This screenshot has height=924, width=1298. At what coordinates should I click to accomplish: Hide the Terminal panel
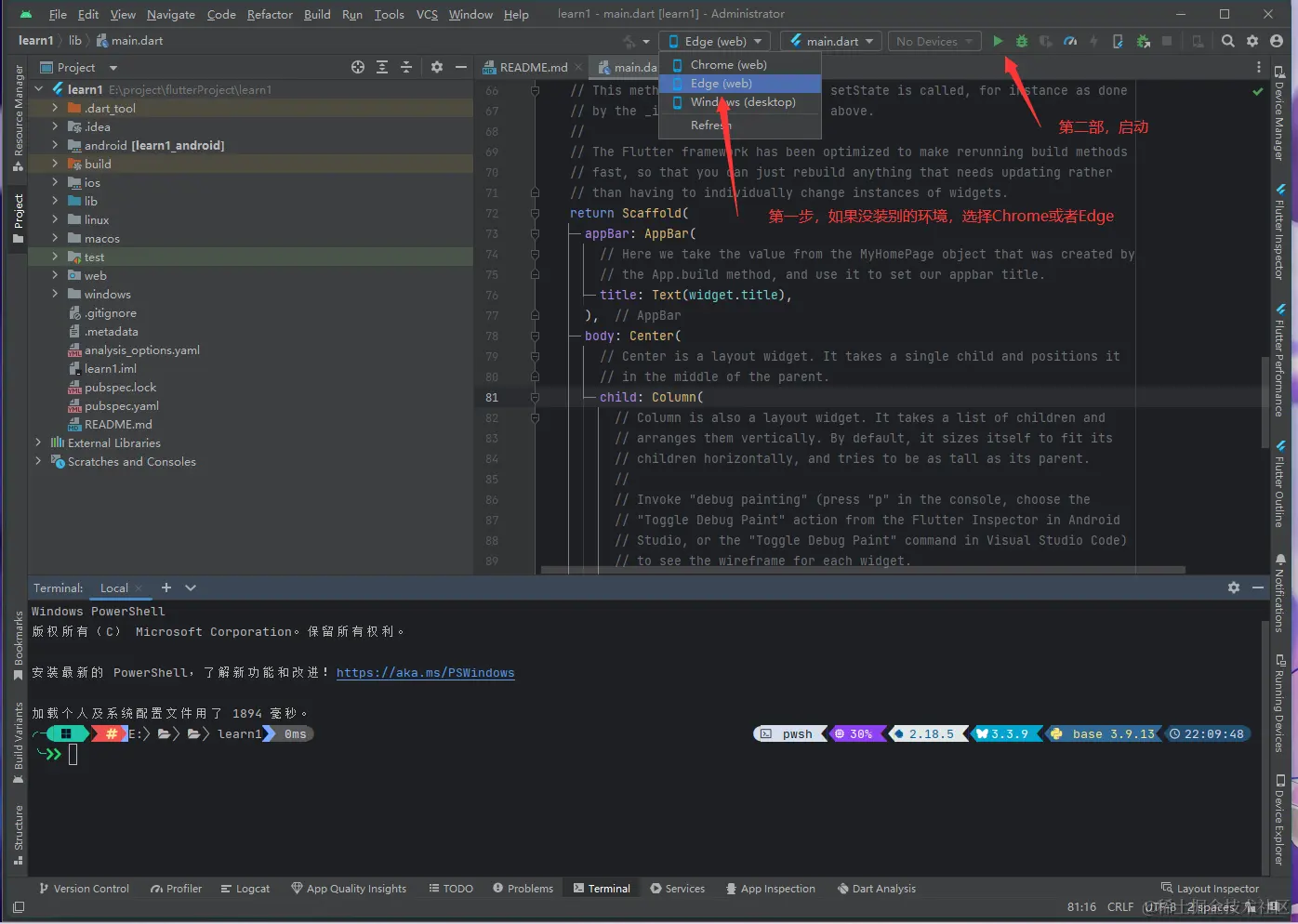click(x=1258, y=587)
